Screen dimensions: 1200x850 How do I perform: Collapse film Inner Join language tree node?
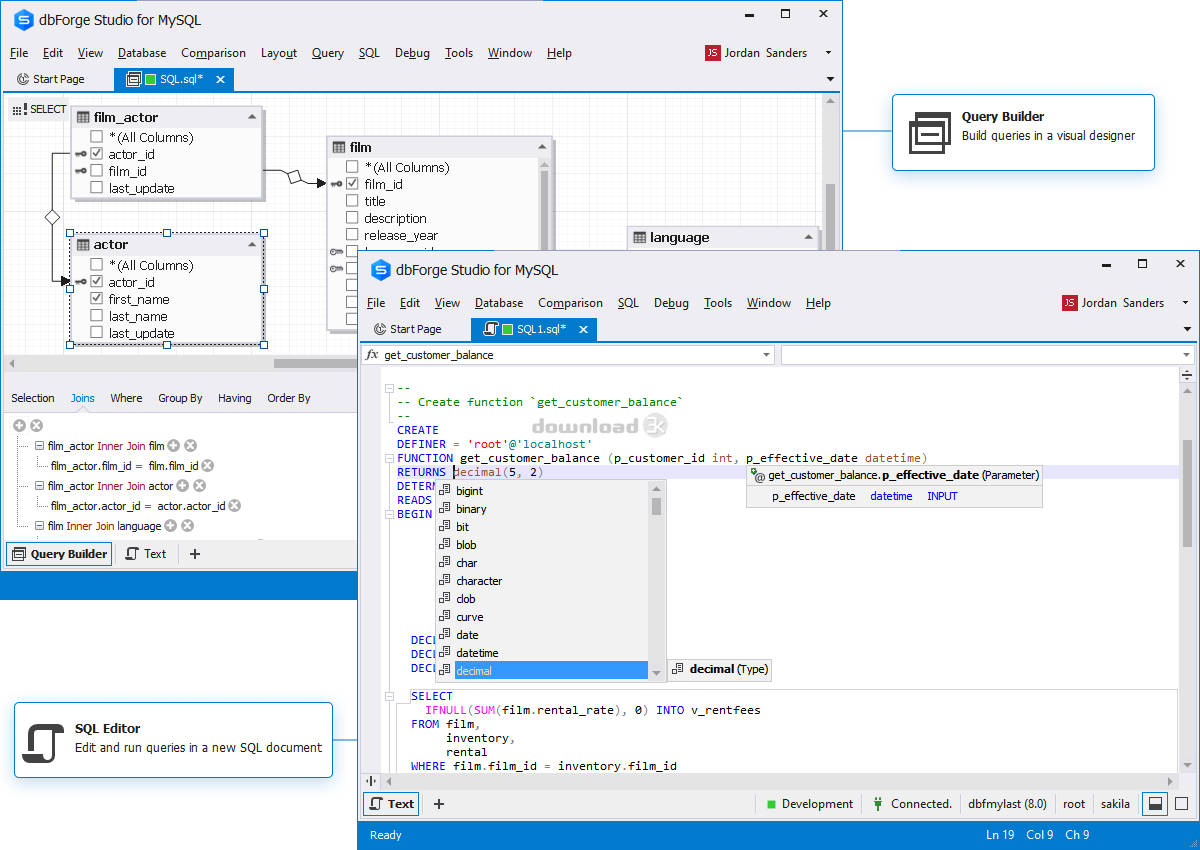point(39,526)
